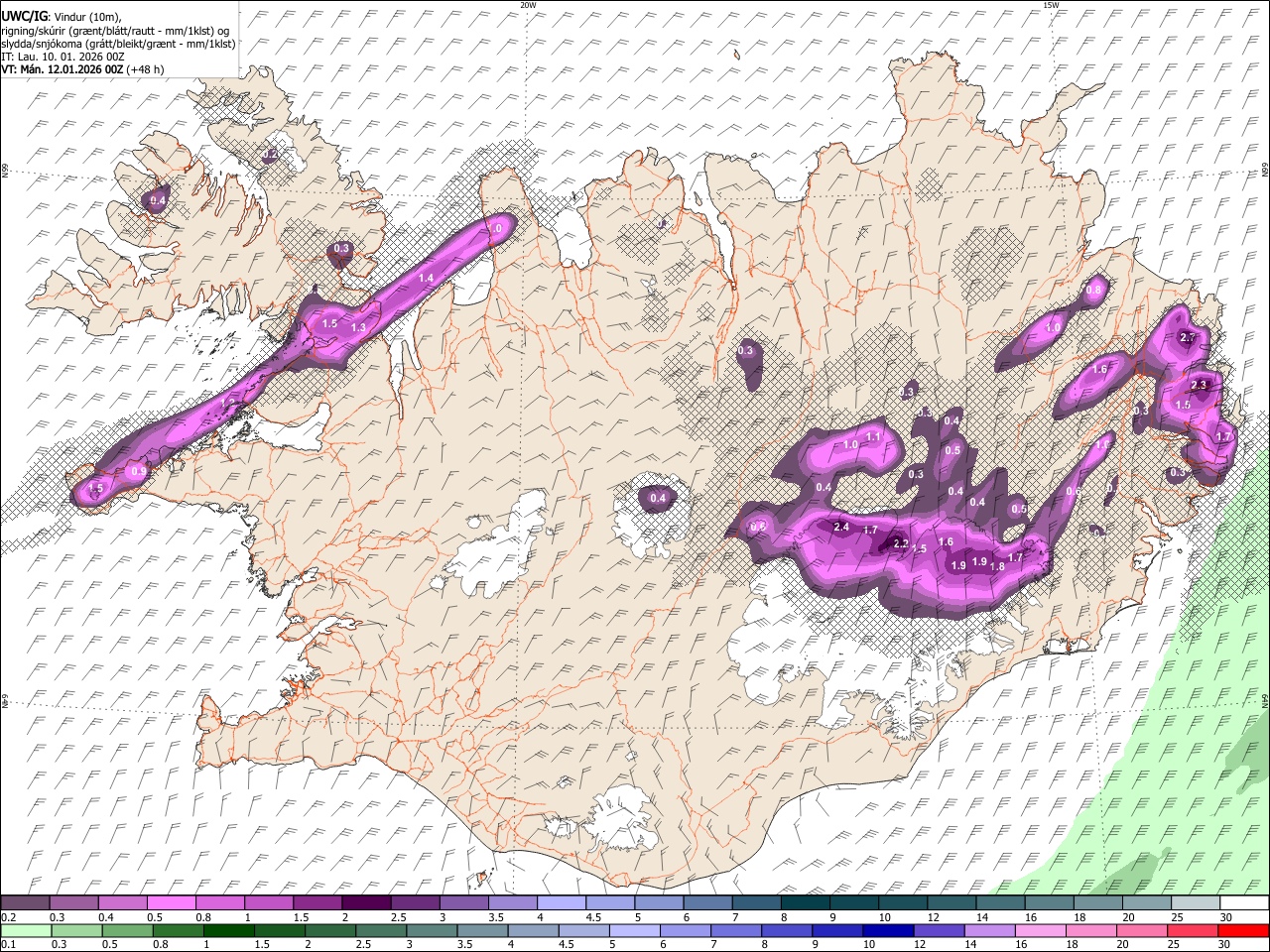Screen dimensions: 1270x952
Task: Click the 1.8 snowfall value on the map
Action: click(x=997, y=566)
